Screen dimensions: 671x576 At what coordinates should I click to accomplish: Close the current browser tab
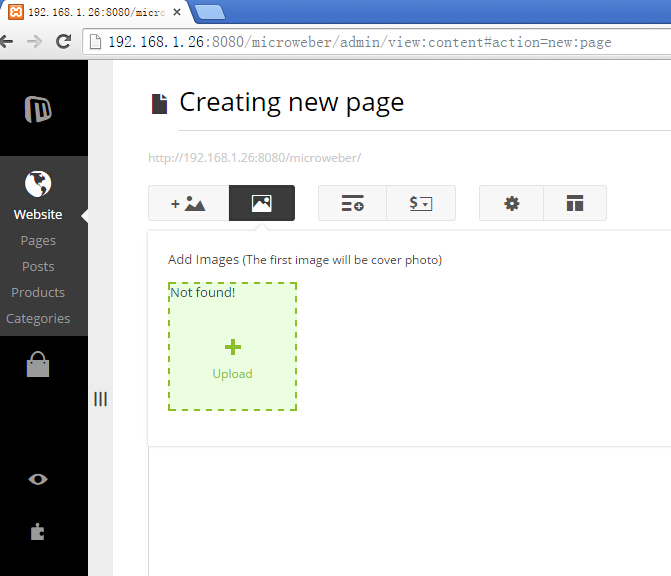coord(177,12)
